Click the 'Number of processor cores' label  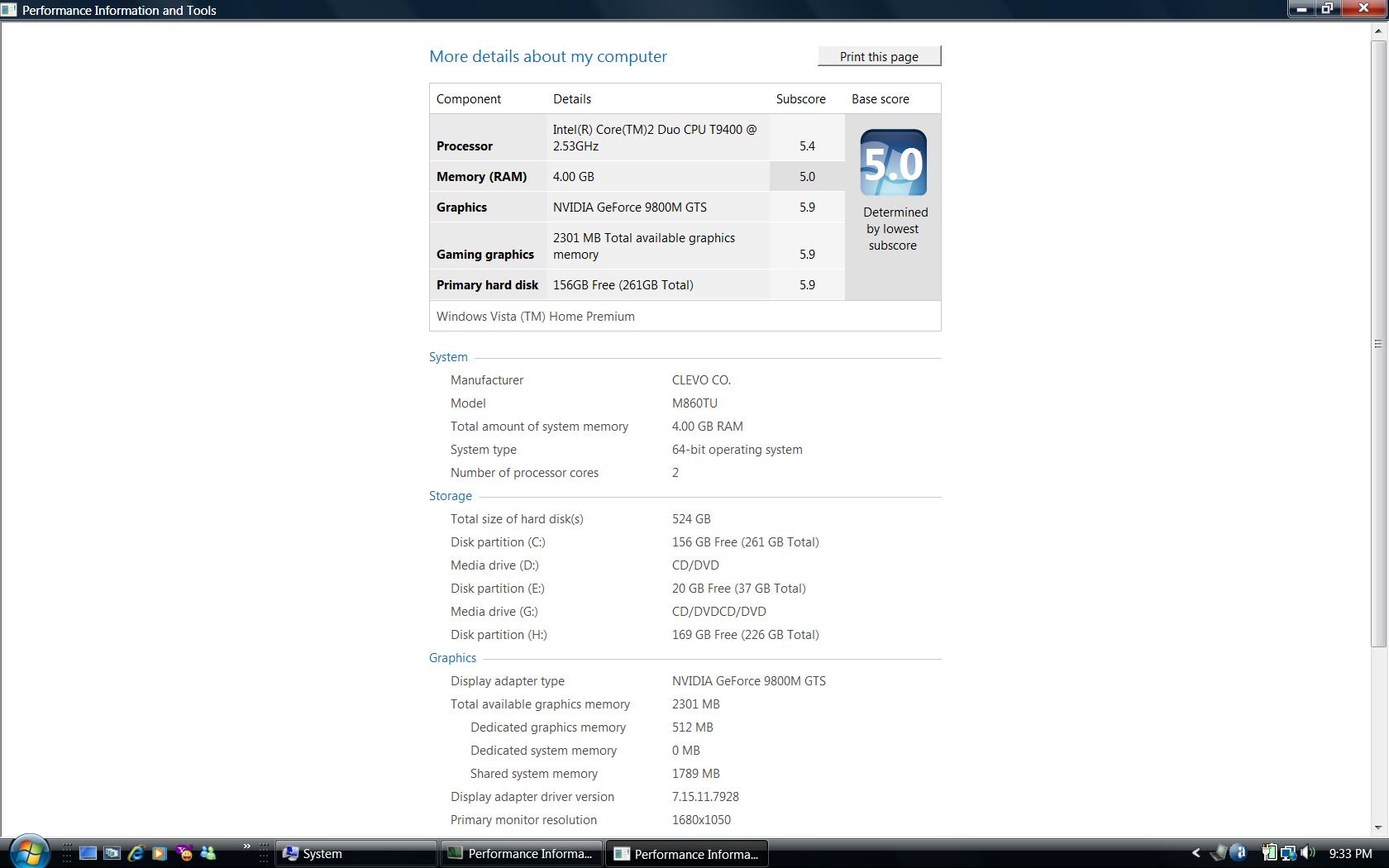tap(524, 473)
